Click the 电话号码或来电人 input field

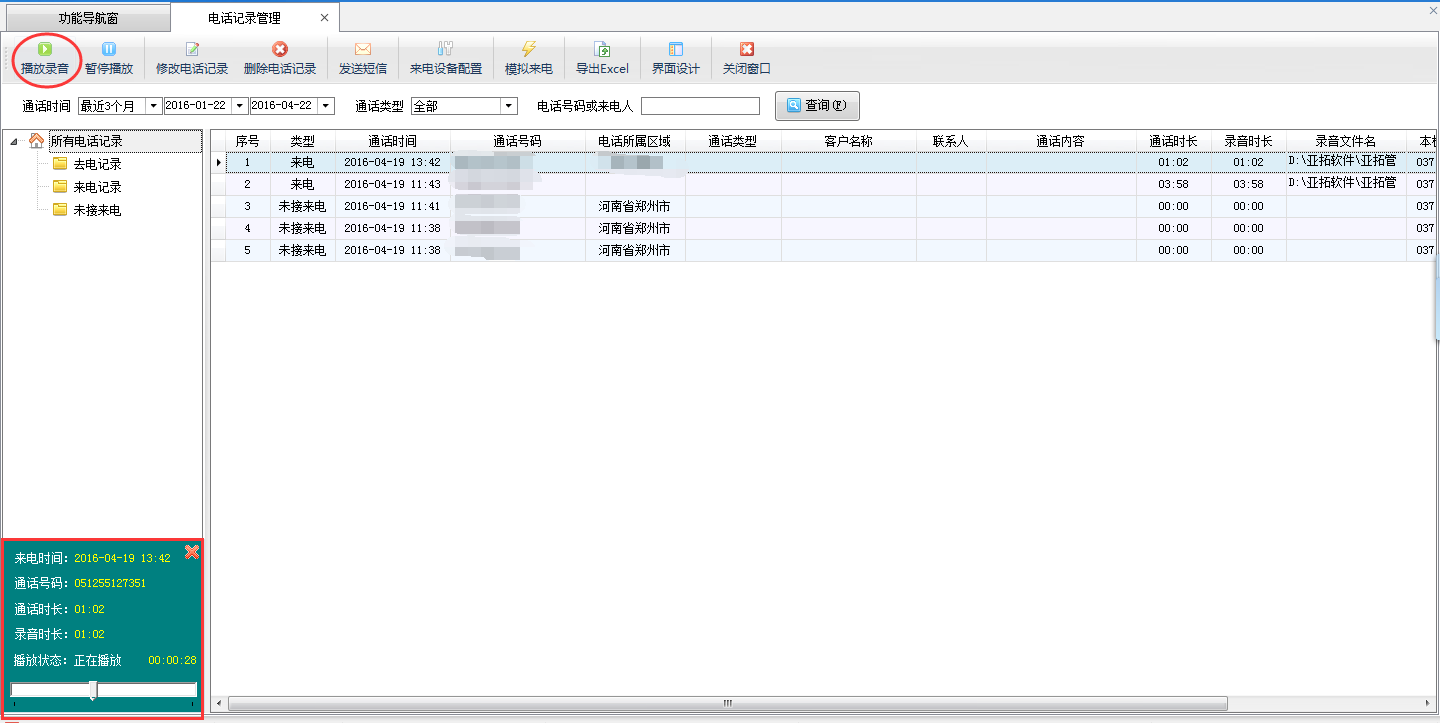(x=700, y=106)
